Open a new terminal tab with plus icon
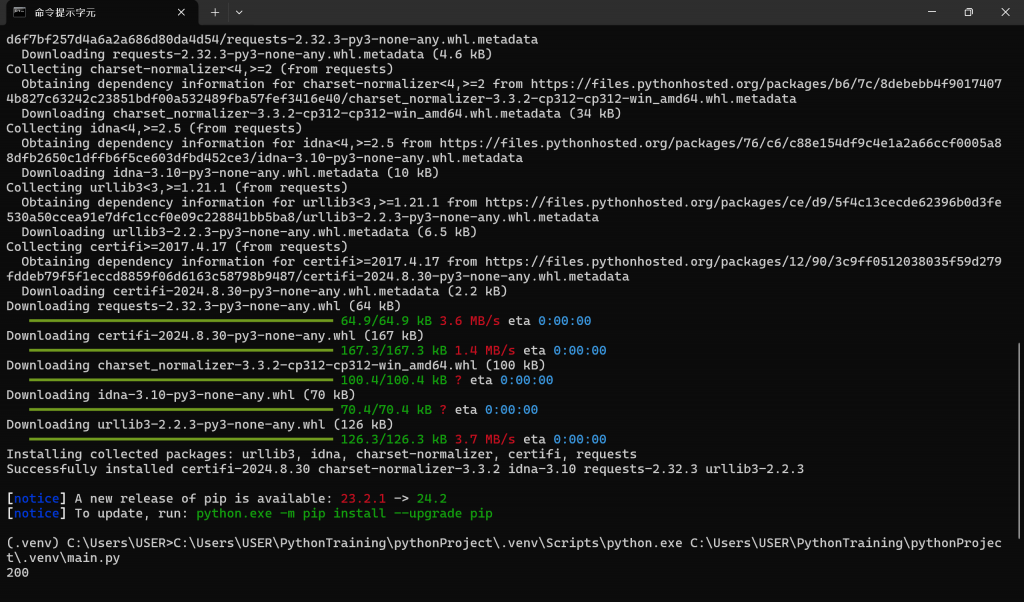This screenshot has height=602, width=1024. point(215,12)
